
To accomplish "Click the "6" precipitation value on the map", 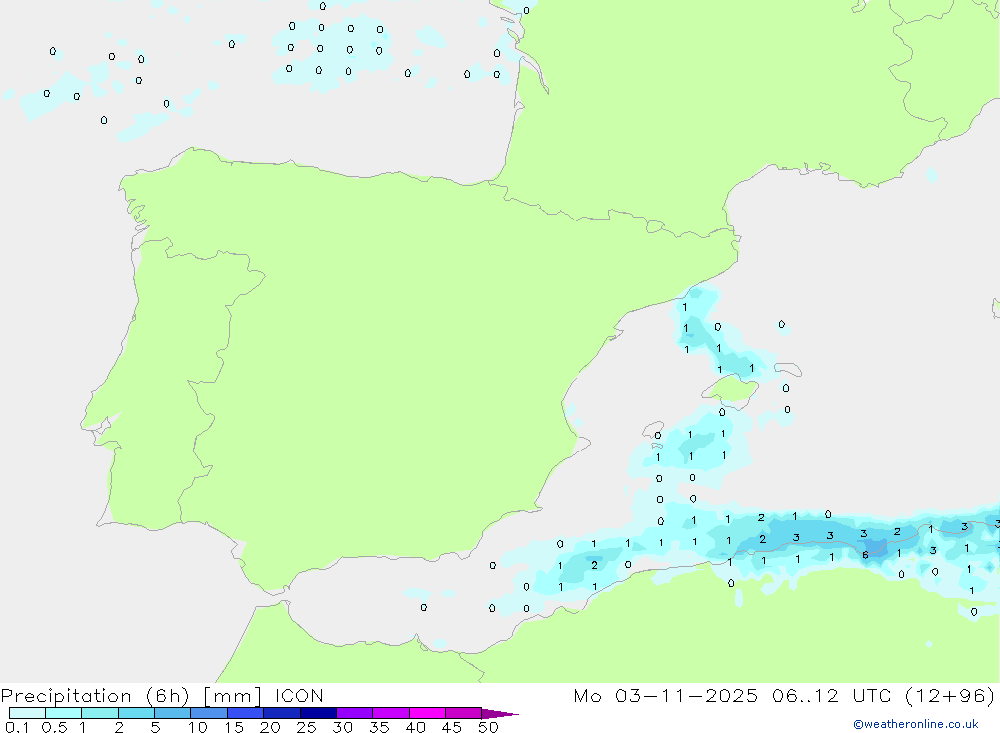I will [865, 555].
